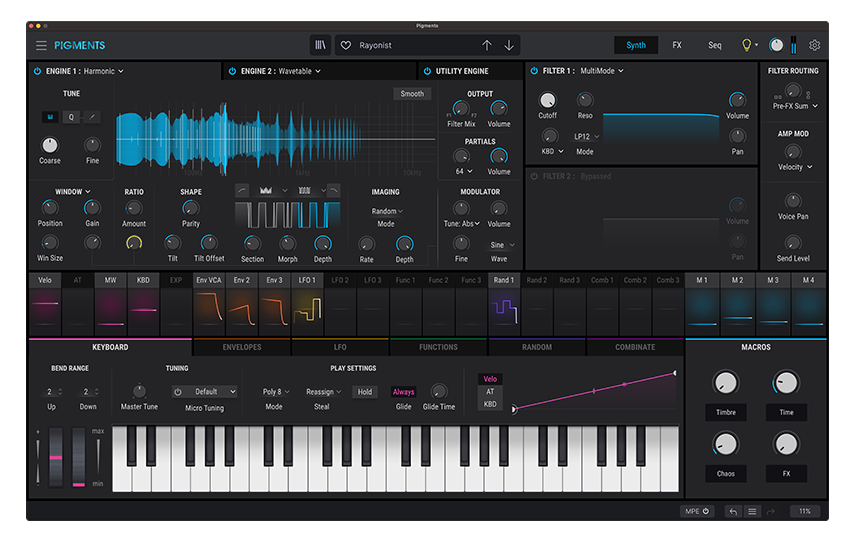The width and height of the screenshot is (857, 546).
Task: Adjust the Cutoff knob in Filter 1
Action: click(547, 100)
